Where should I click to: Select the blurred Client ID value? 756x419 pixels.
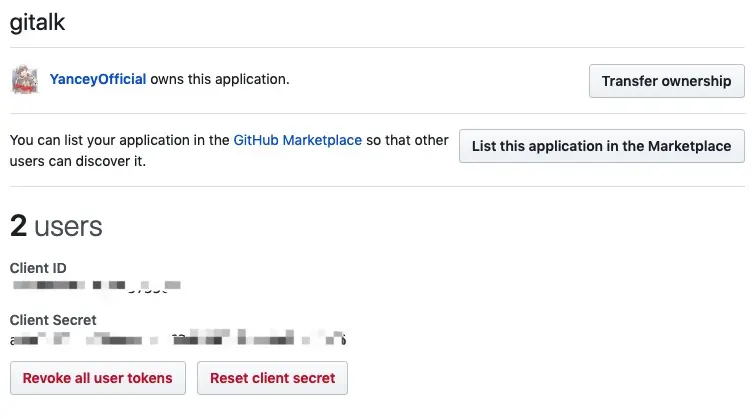click(96, 286)
